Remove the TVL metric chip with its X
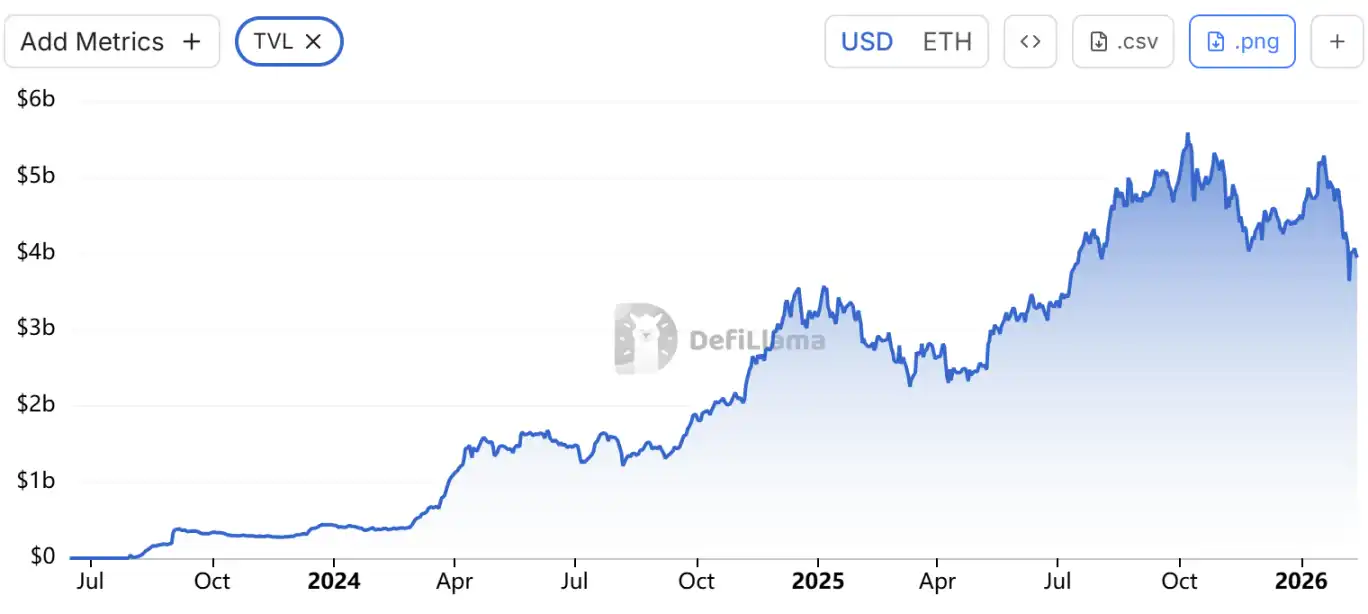 (x=314, y=41)
